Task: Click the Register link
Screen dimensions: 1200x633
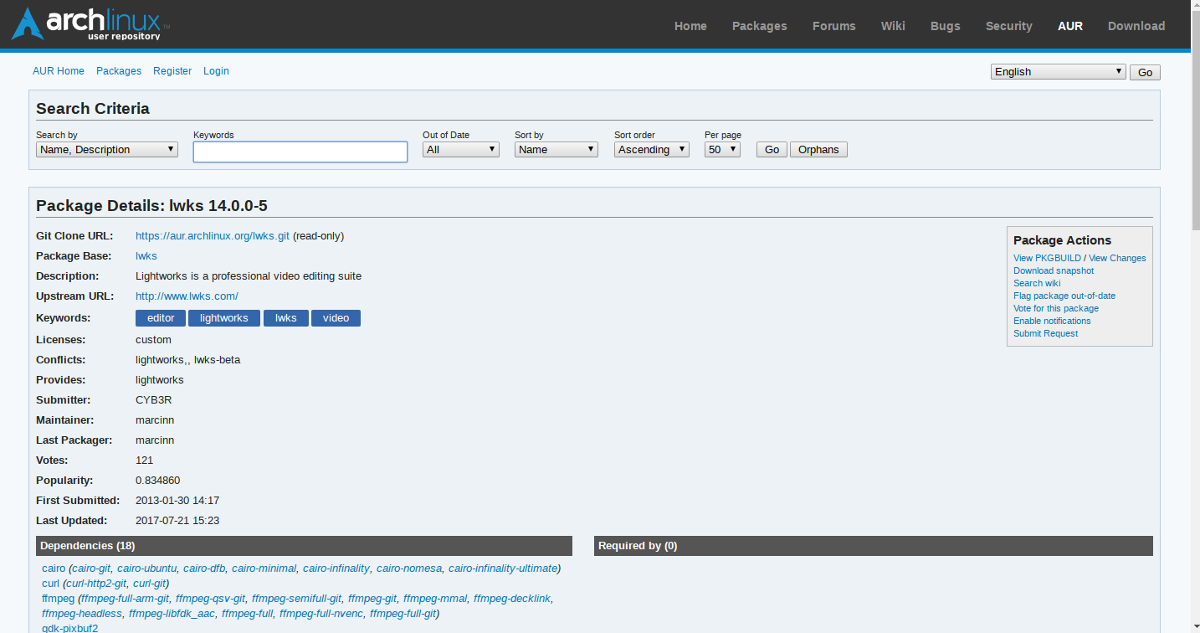Action: pyautogui.click(x=172, y=71)
